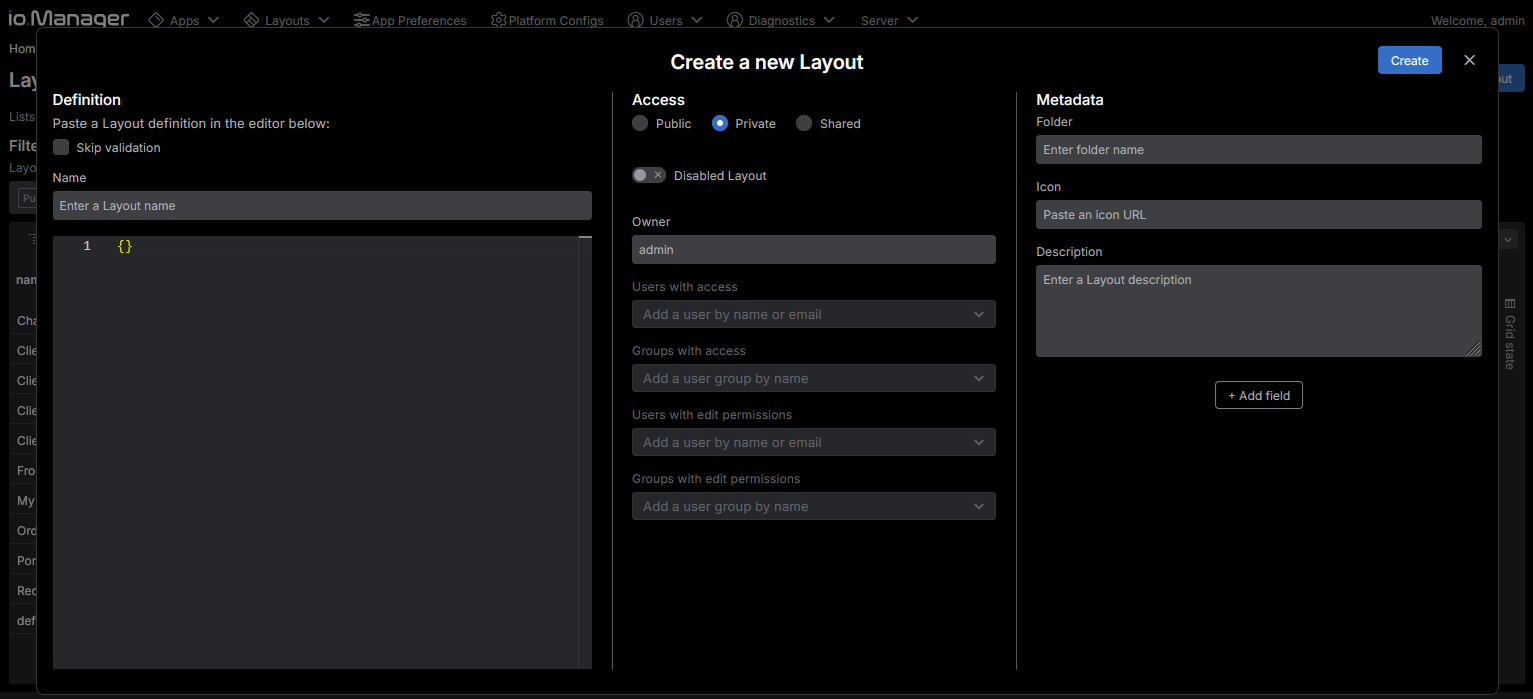
Task: Open the Server menu
Action: pyautogui.click(x=889, y=20)
